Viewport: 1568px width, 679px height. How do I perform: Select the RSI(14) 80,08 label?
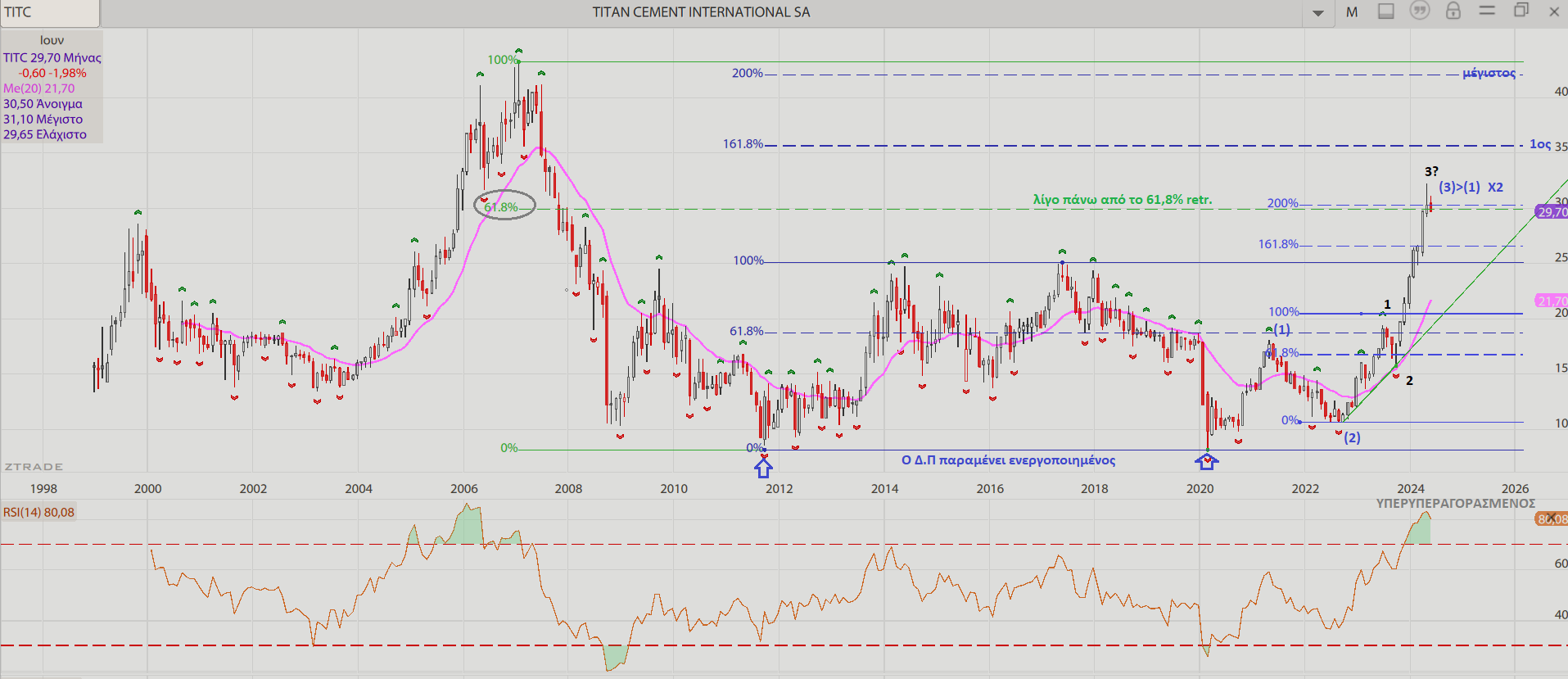pos(38,512)
